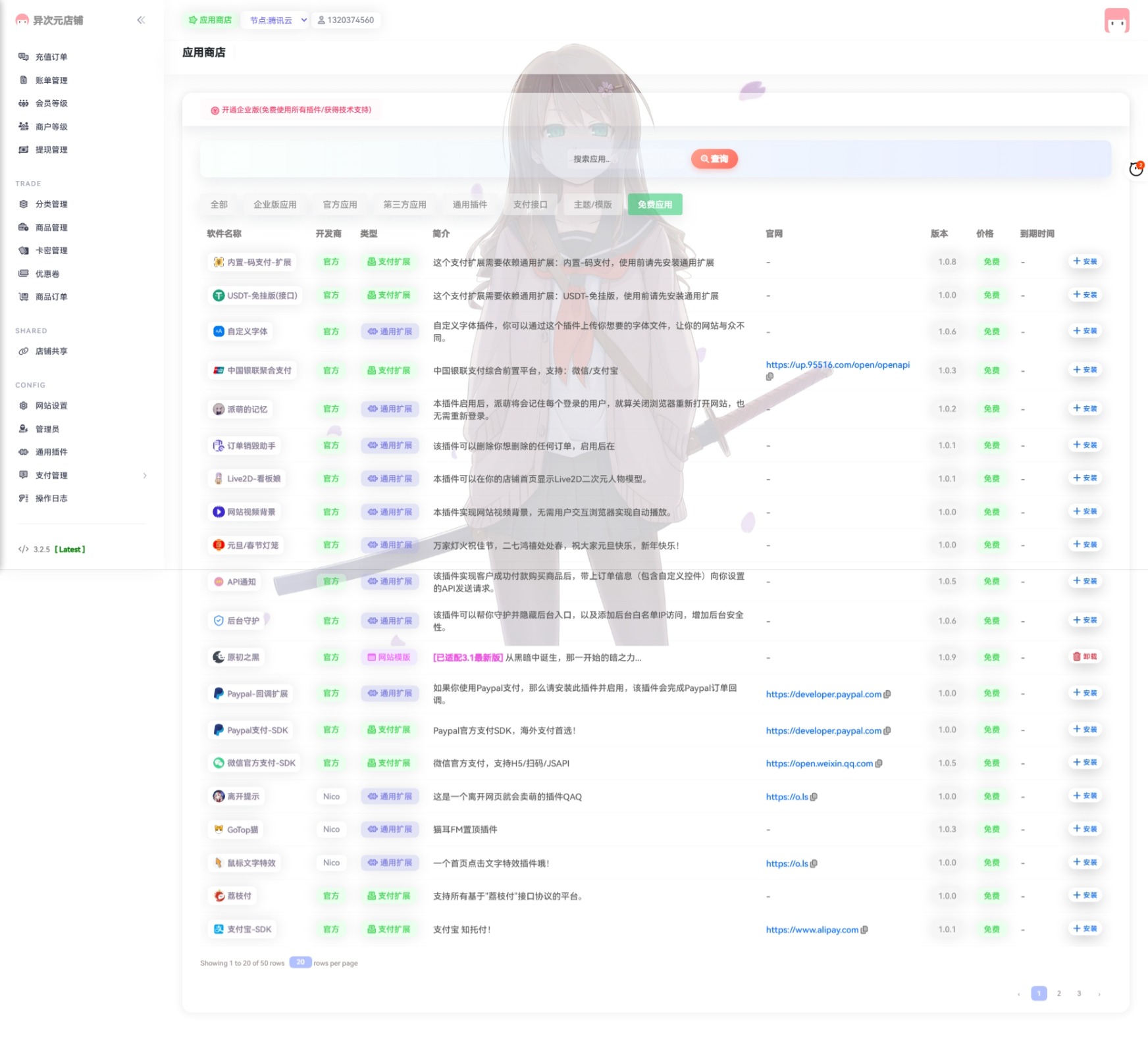Click the floating mascot notification icon

coord(1136,169)
